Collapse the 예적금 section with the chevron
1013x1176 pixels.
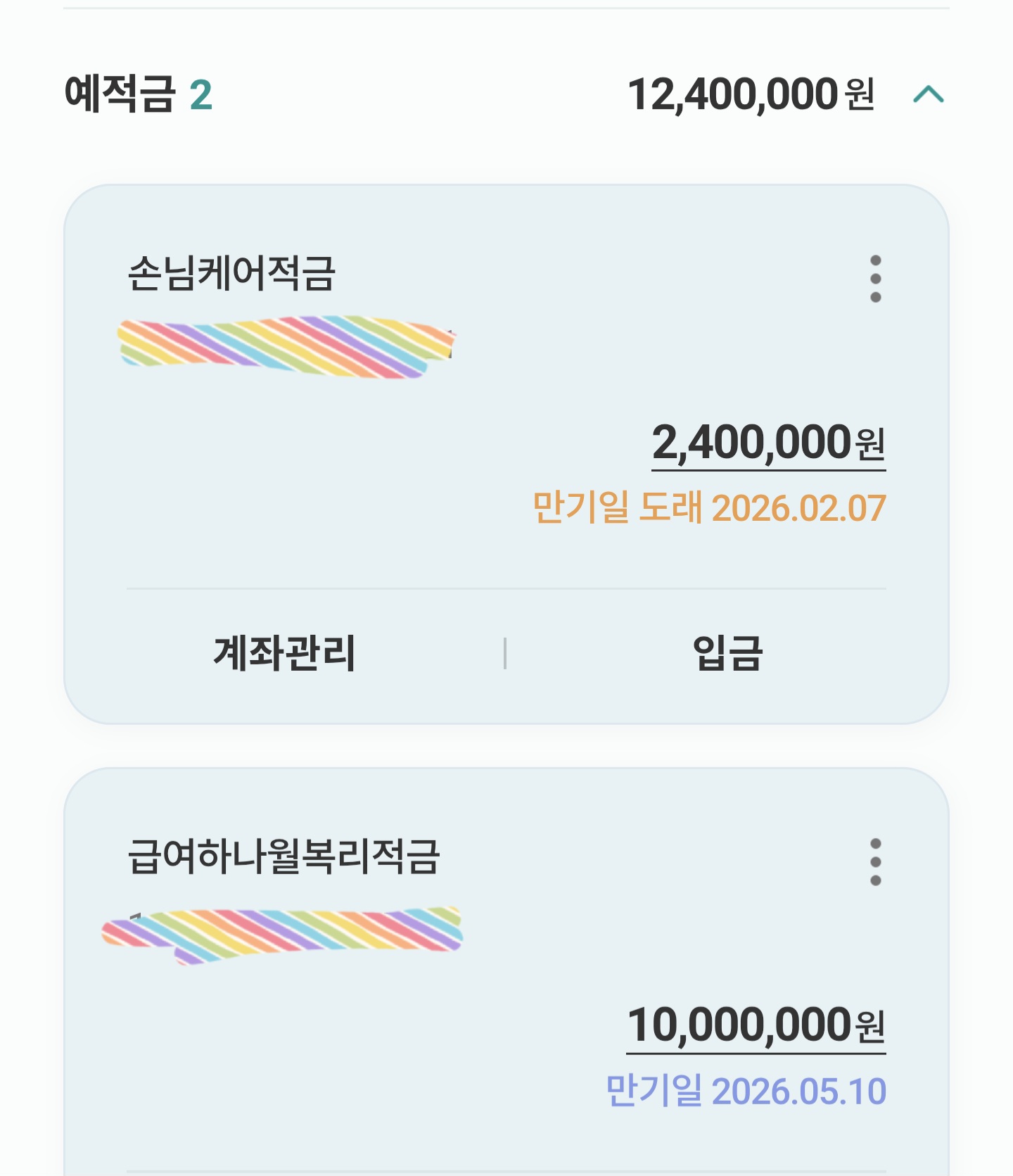928,94
